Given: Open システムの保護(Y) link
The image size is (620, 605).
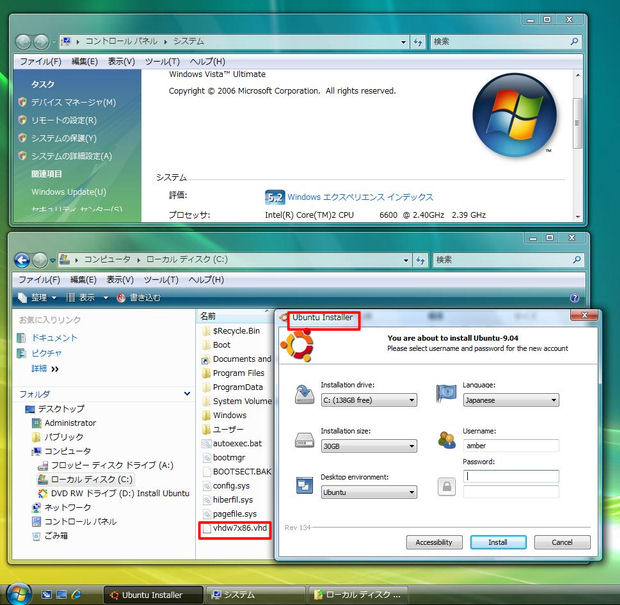Looking at the screenshot, I should point(64,138).
